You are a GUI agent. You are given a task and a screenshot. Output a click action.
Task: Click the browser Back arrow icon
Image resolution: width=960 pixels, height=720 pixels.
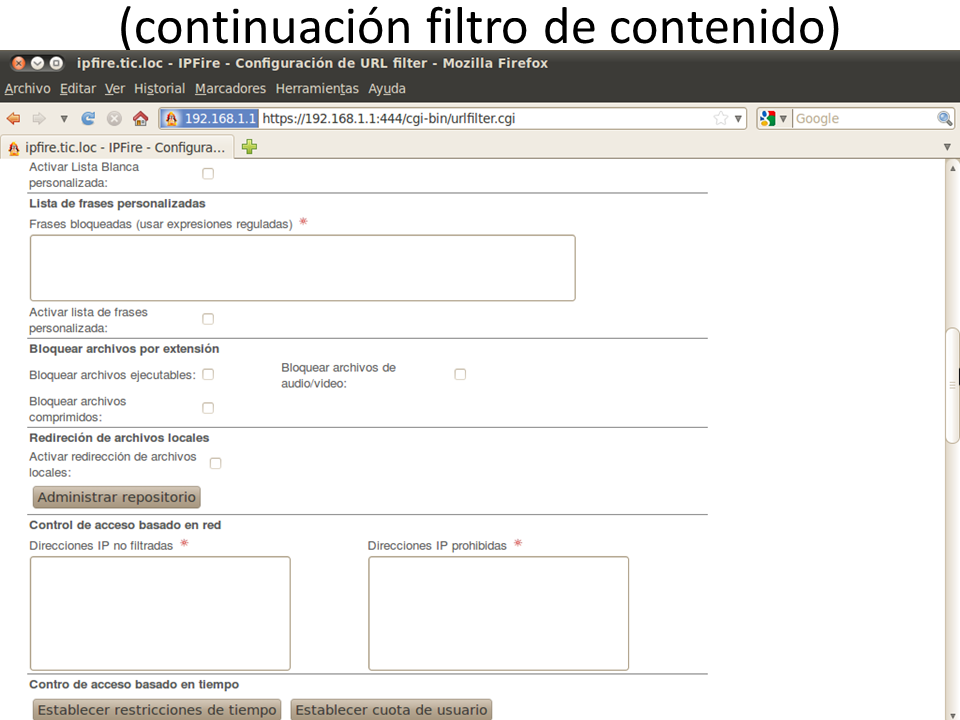click(x=13, y=118)
